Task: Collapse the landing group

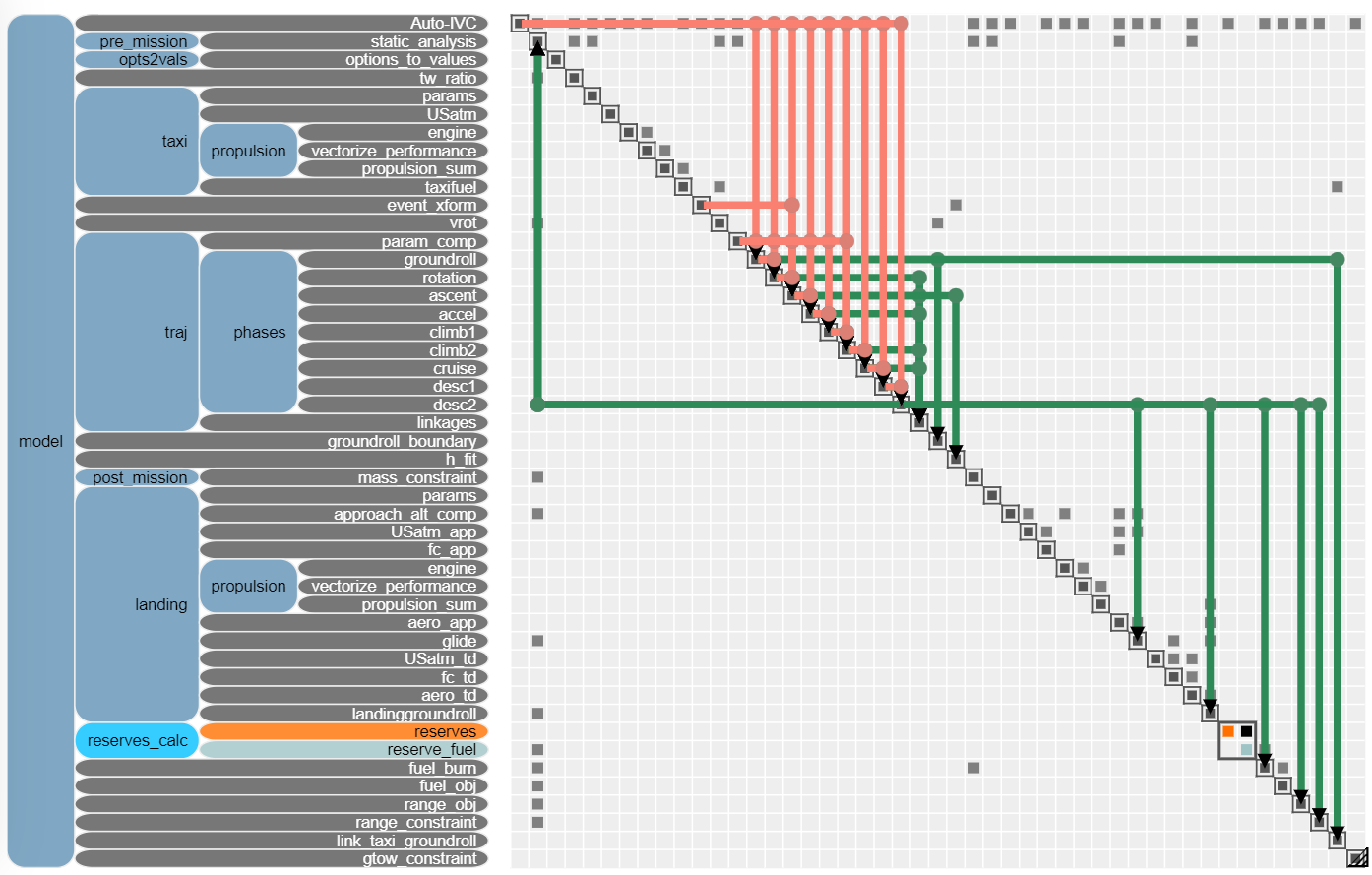Action: tap(138, 604)
